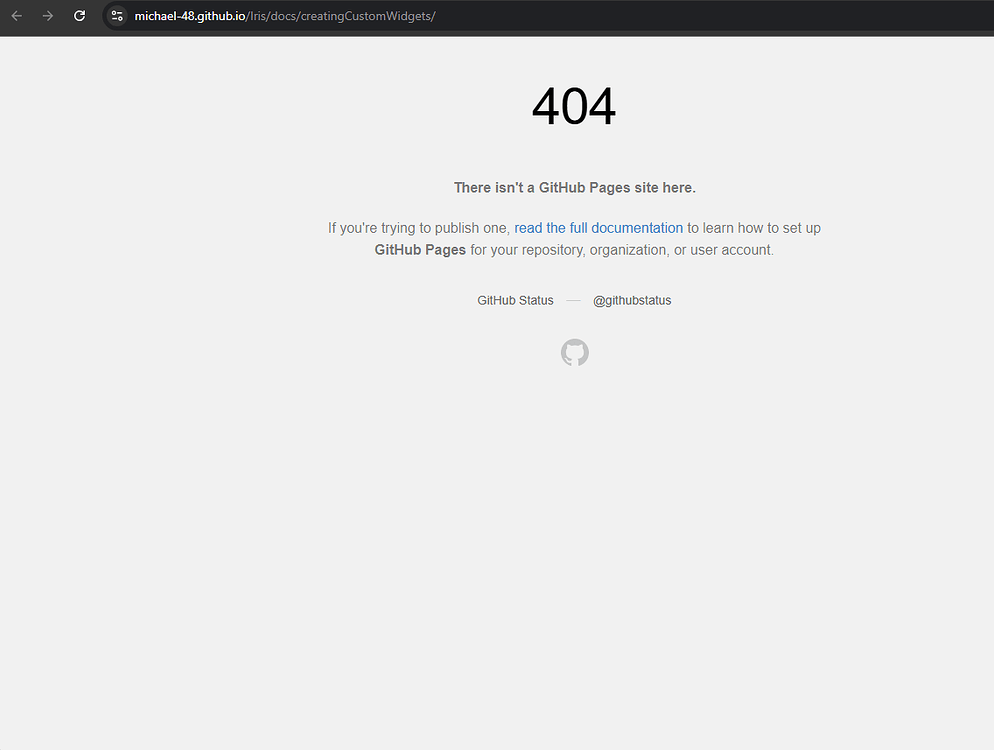The image size is (994, 750).
Task: Open the 'read the full documentation' link
Action: pyautogui.click(x=598, y=228)
